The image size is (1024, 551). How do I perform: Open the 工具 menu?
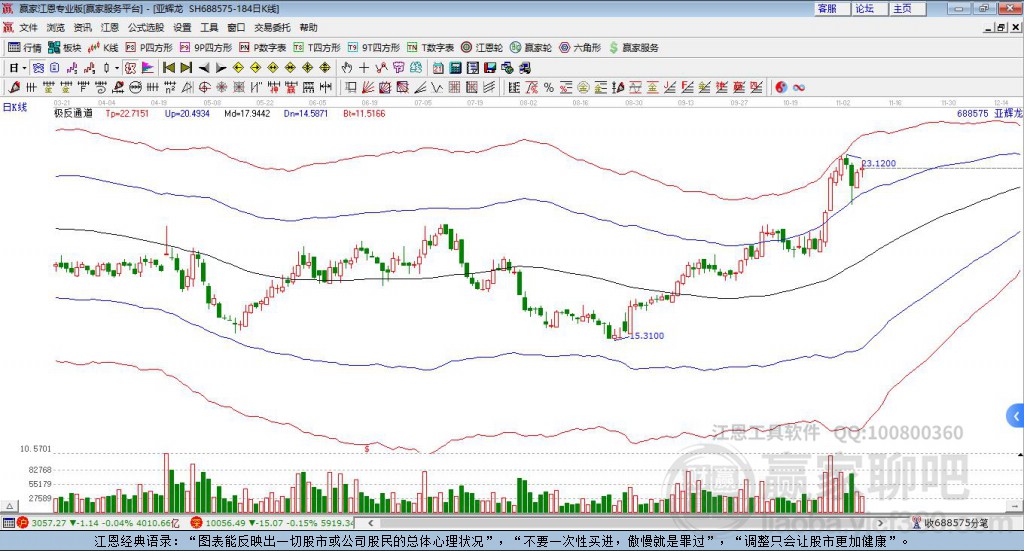click(209, 27)
